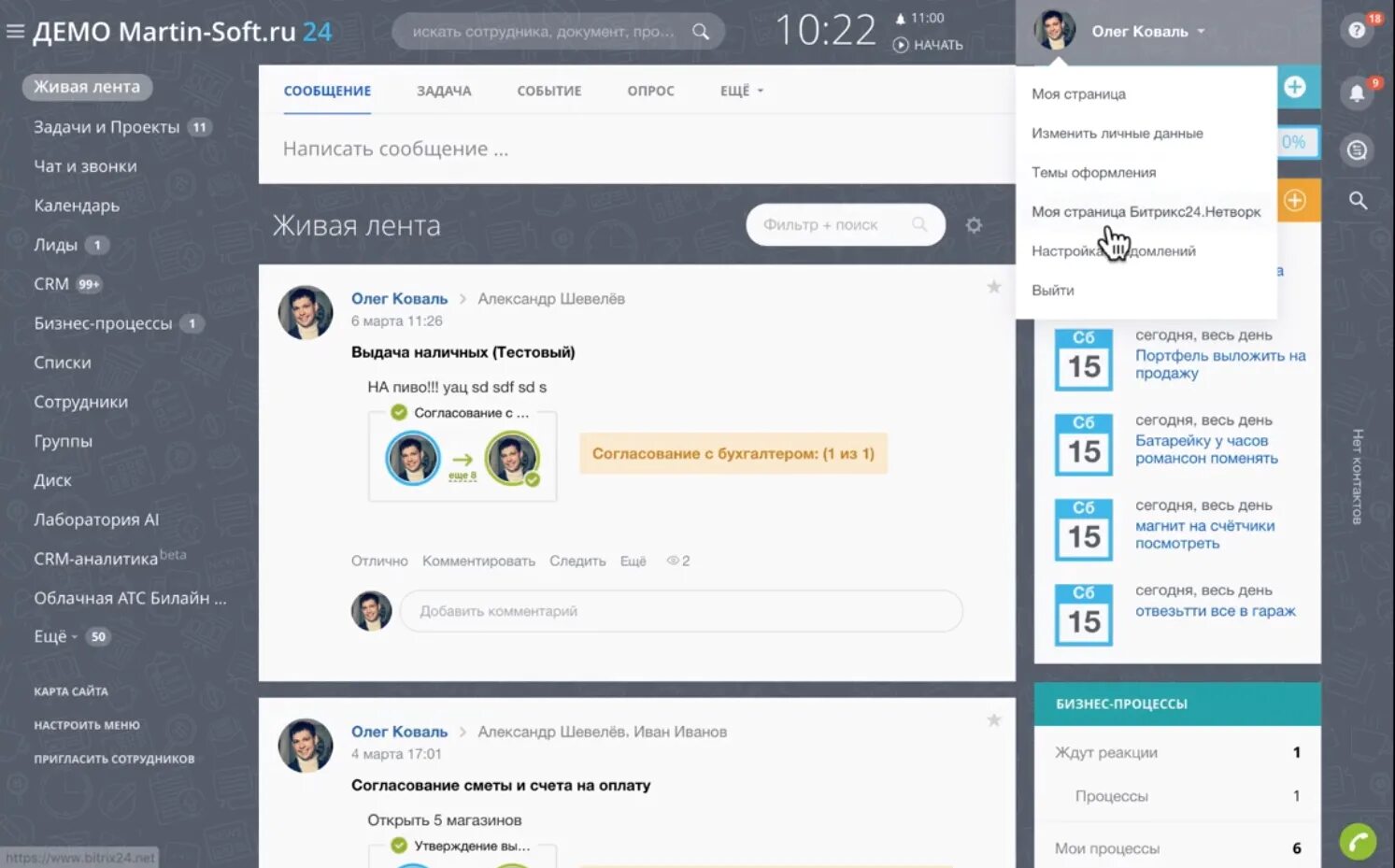1395x868 pixels.
Task: Click the 0% progress indicator
Action: point(1293,142)
